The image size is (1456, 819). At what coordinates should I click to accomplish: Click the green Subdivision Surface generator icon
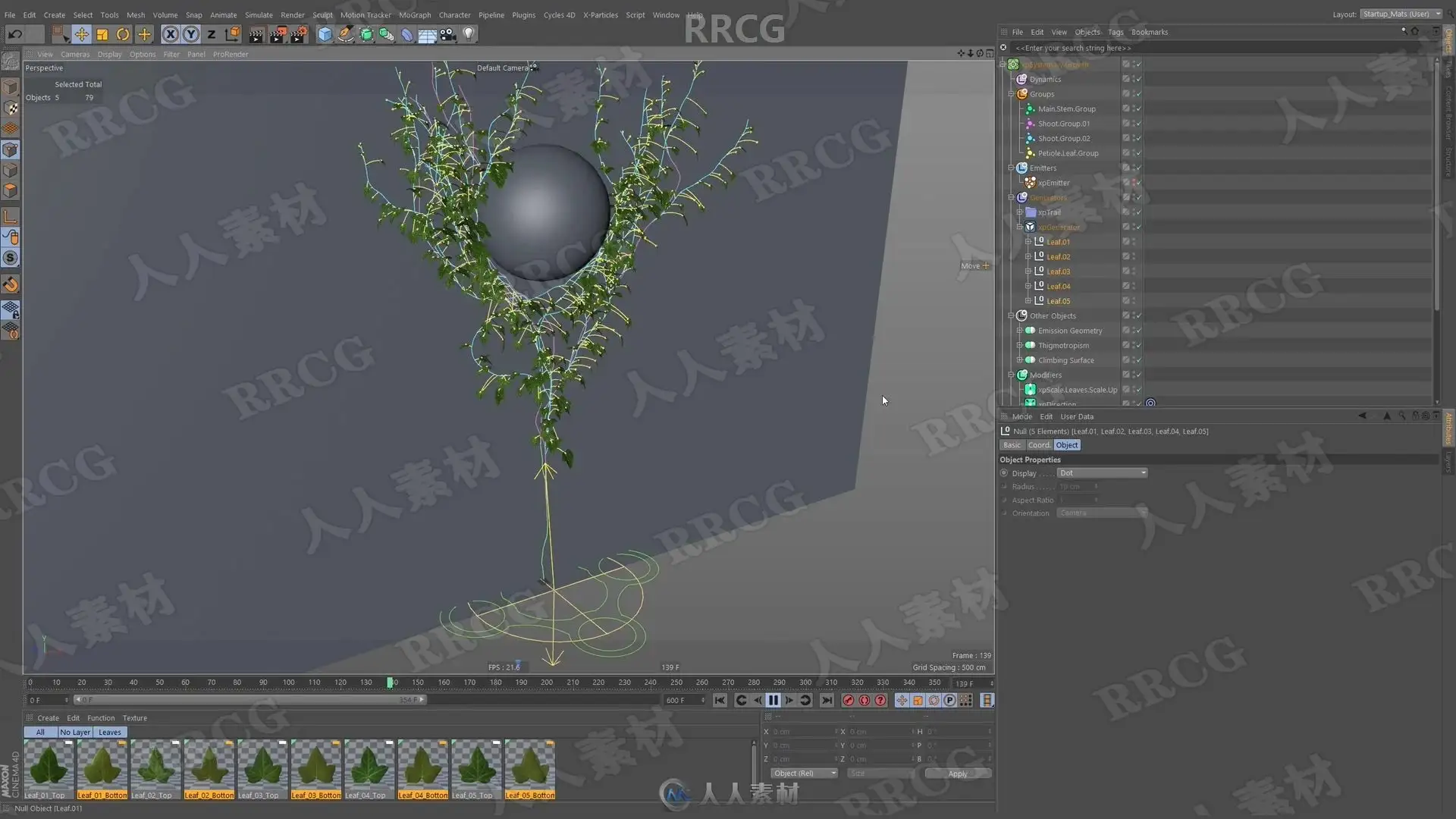[x=366, y=34]
